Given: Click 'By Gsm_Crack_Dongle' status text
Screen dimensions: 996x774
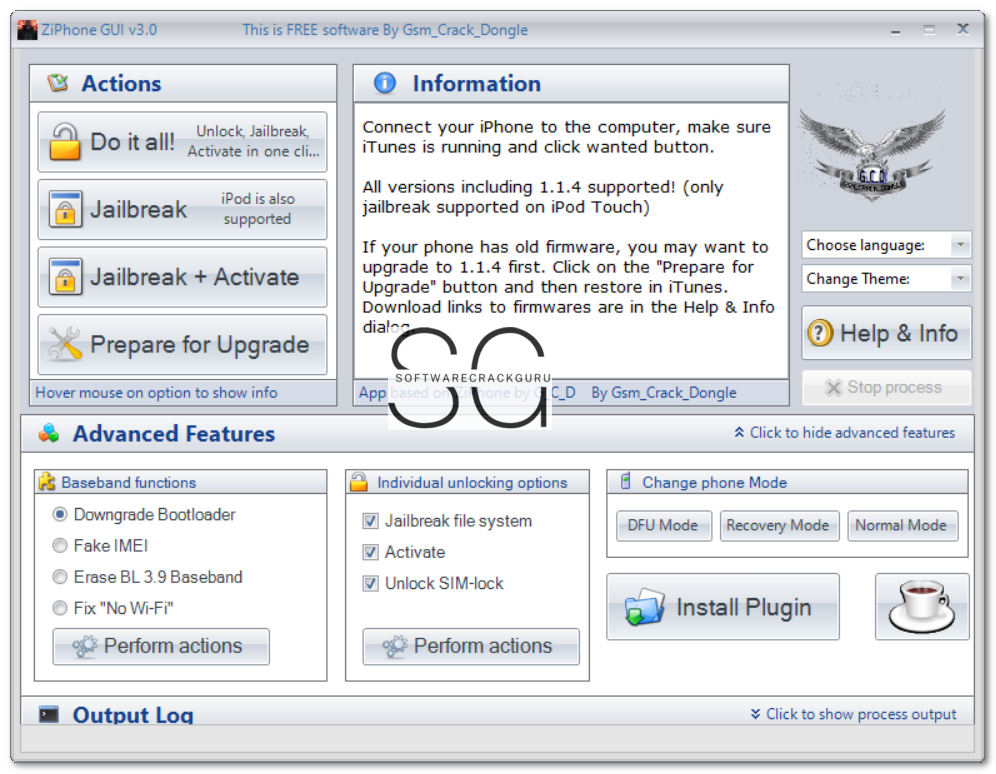Looking at the screenshot, I should click(x=664, y=392).
